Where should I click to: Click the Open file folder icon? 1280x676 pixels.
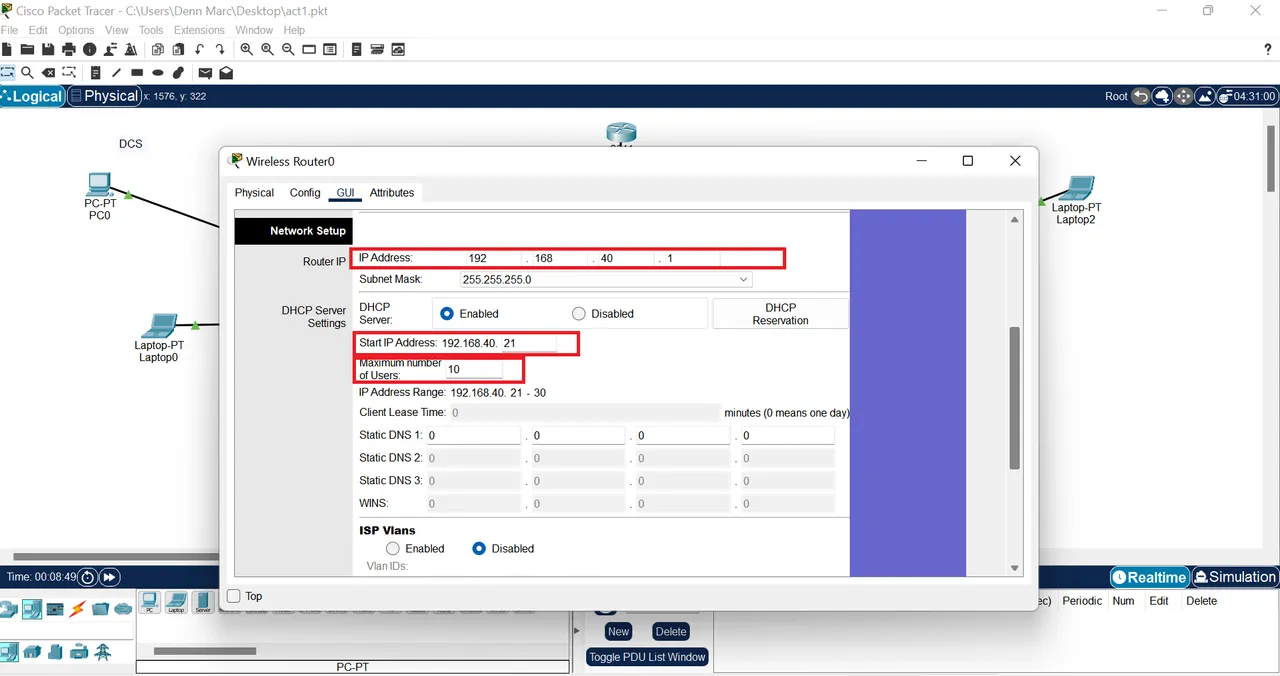click(27, 49)
